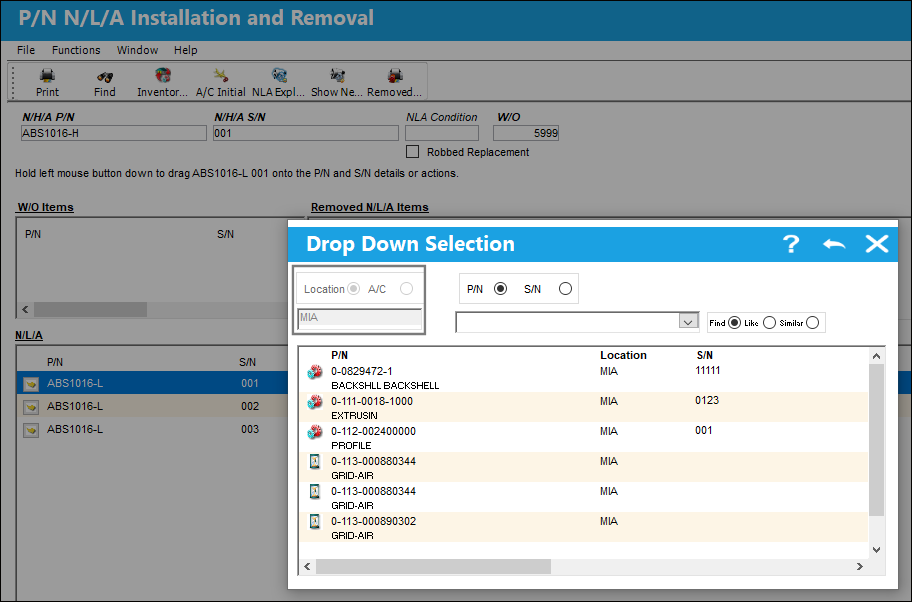Select icon for part 0-113-000890302
The width and height of the screenshot is (912, 602).
coord(315,521)
